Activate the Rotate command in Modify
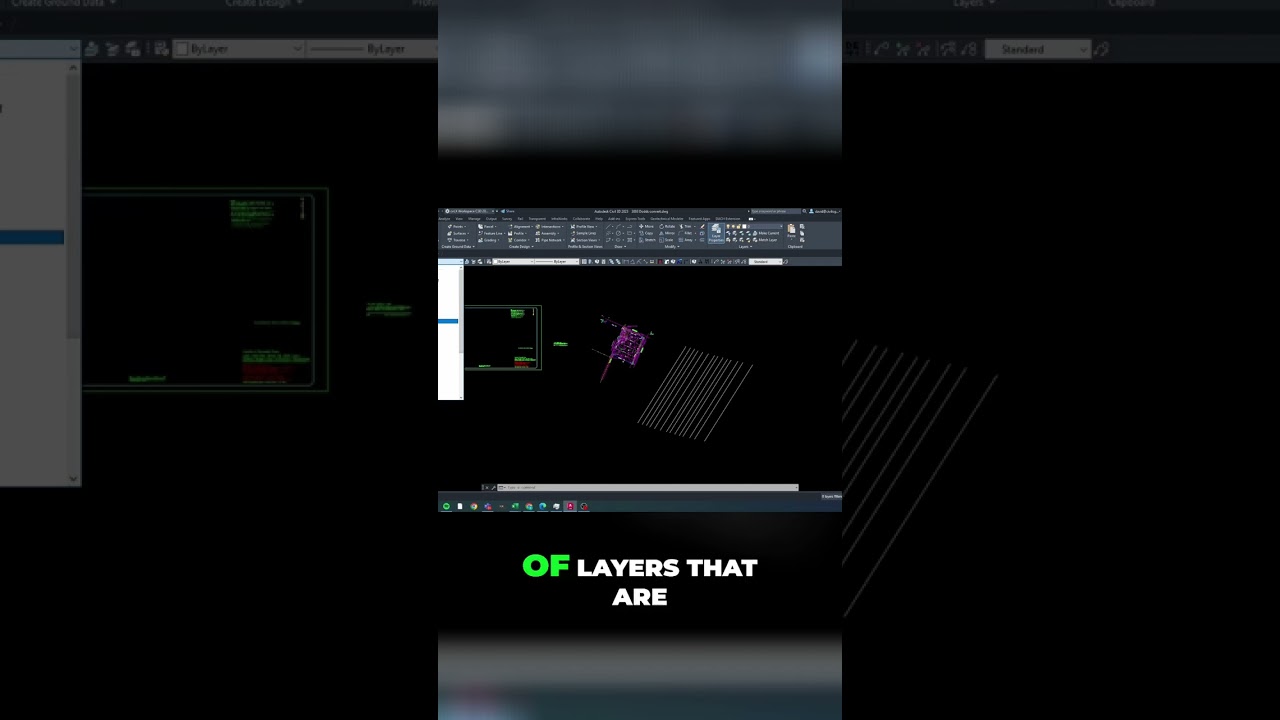Viewport: 1280px width, 720px height. tap(668, 226)
